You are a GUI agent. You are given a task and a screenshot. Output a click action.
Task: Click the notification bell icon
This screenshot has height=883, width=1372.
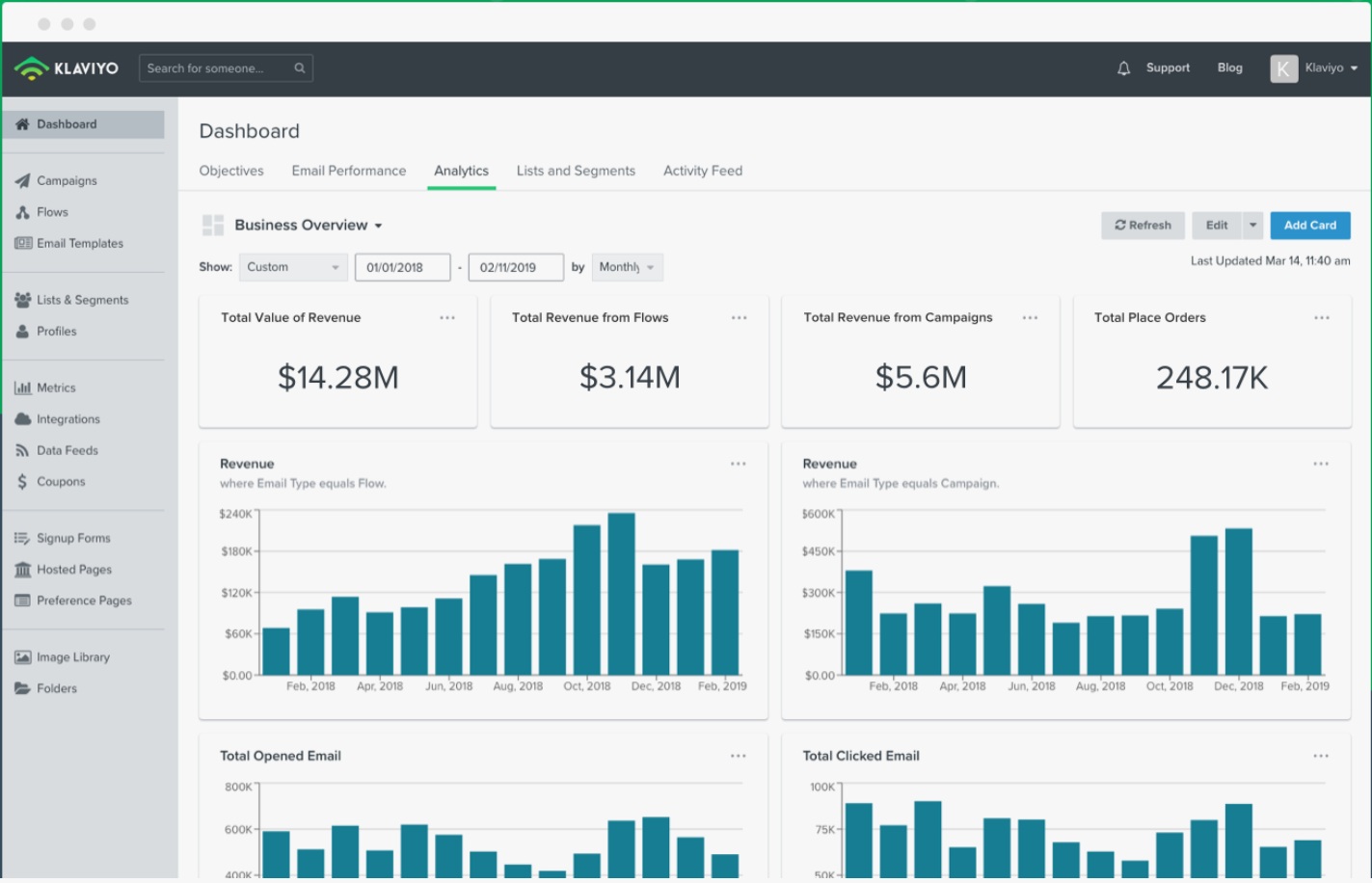pyautogui.click(x=1123, y=68)
